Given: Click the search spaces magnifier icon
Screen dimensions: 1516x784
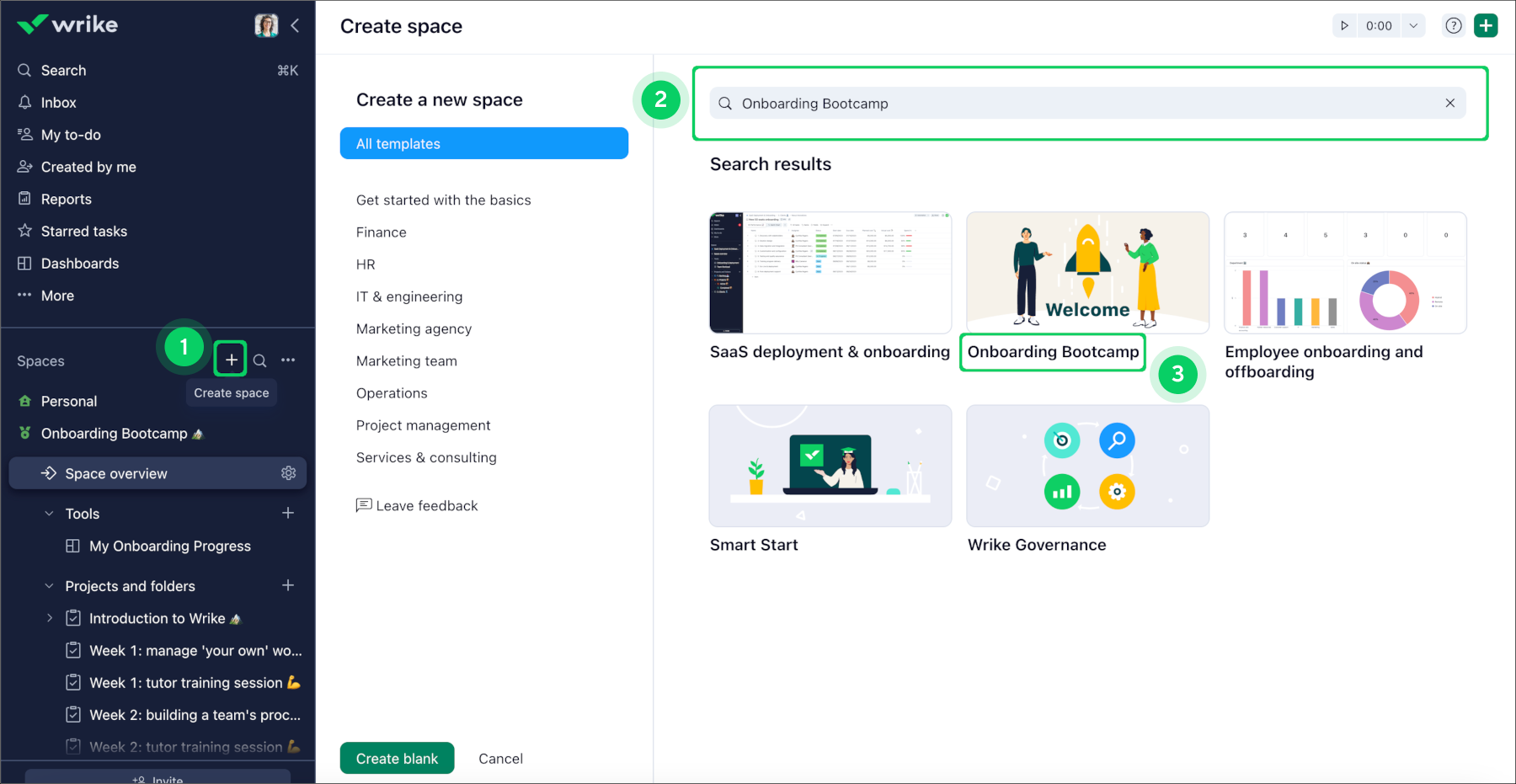Looking at the screenshot, I should pos(260,360).
